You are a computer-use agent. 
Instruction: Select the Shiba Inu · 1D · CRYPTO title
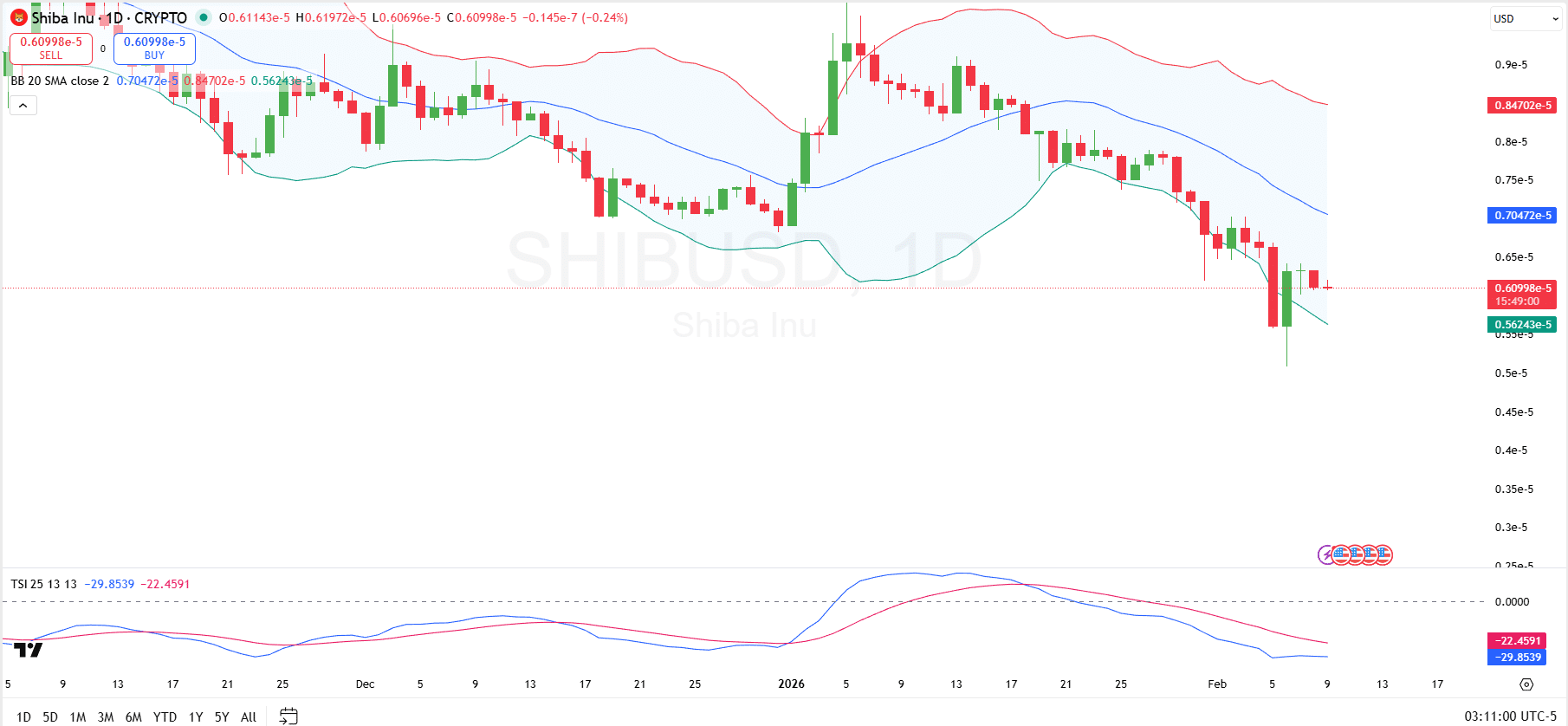click(109, 17)
